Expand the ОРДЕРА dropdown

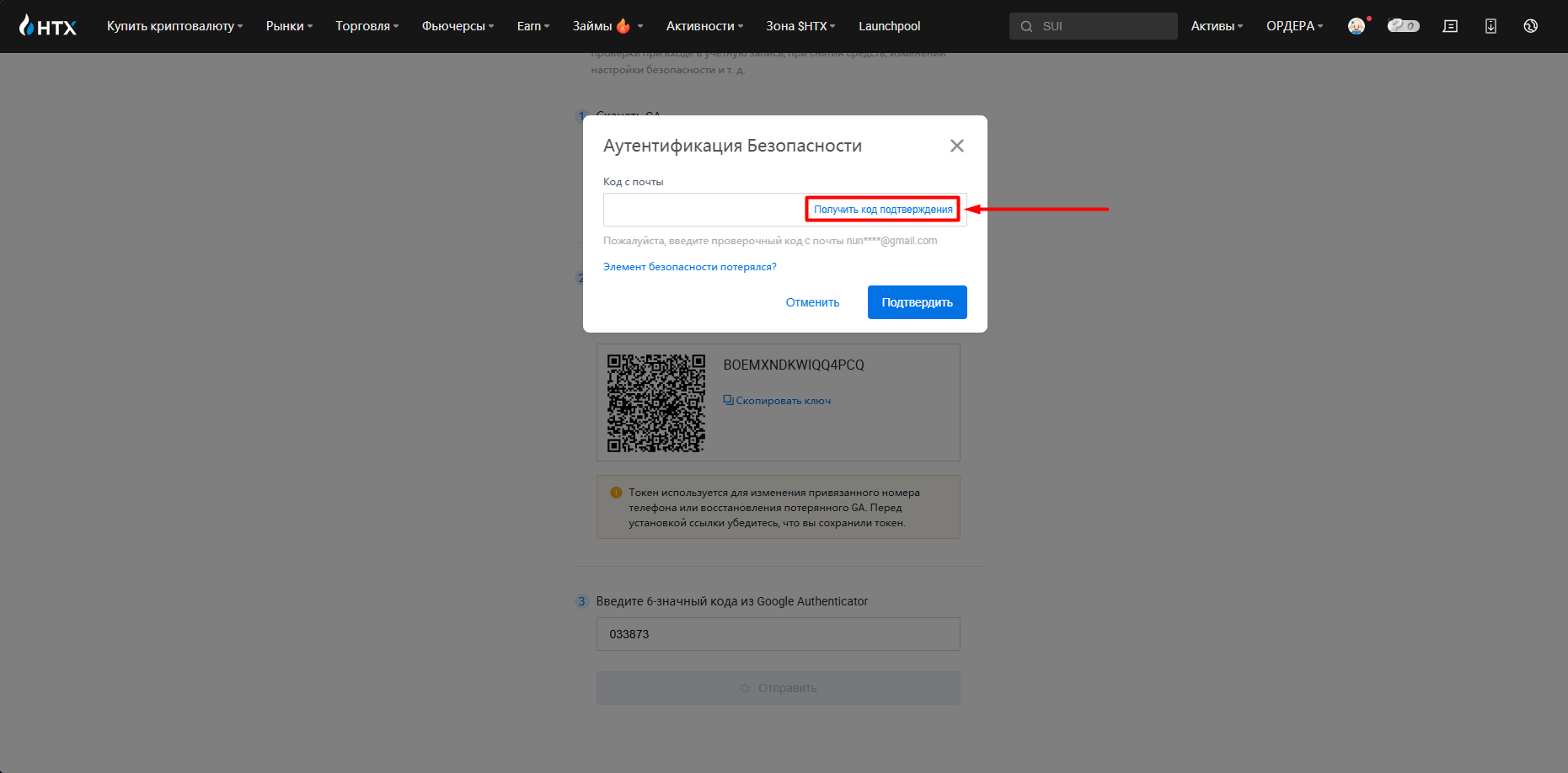point(1294,26)
